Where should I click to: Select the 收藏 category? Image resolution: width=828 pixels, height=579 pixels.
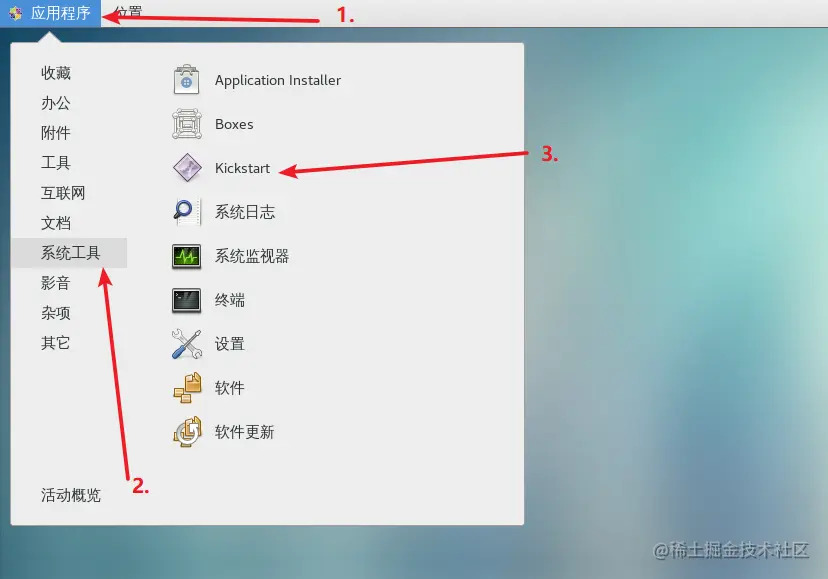coord(56,72)
